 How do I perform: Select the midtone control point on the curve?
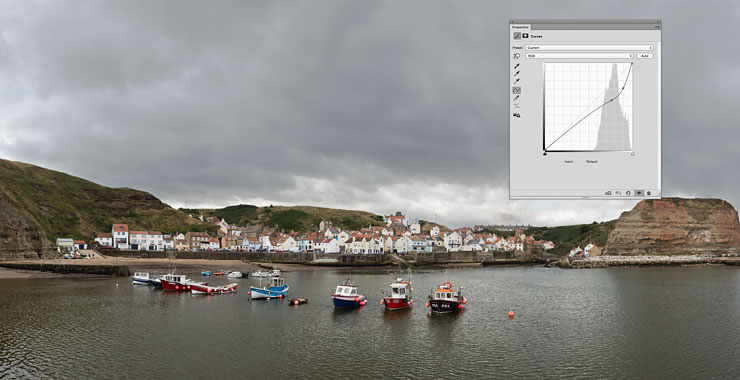click(x=612, y=100)
